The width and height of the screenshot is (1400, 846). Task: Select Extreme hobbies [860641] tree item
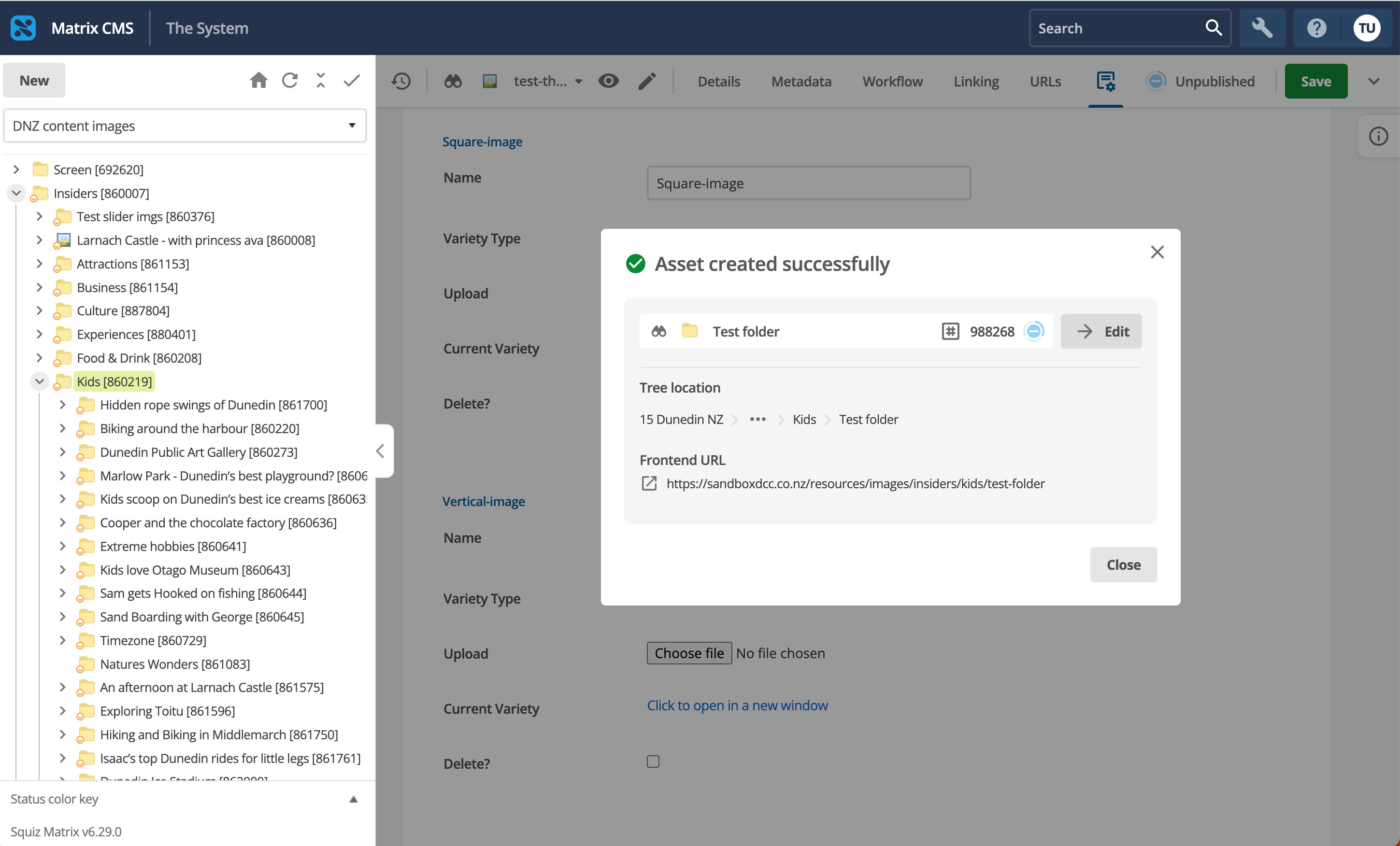[x=173, y=546]
